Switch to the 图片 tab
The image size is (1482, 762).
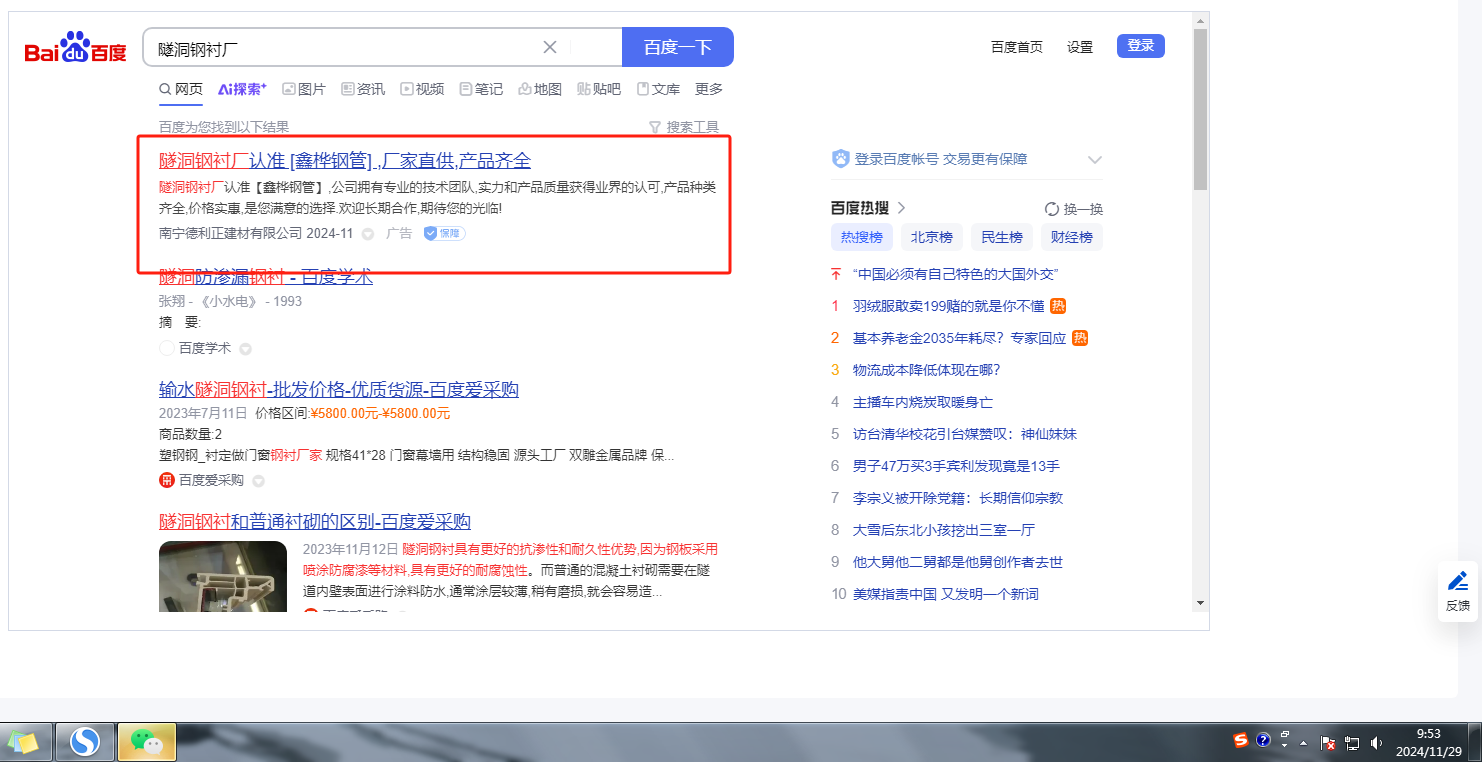click(x=304, y=89)
